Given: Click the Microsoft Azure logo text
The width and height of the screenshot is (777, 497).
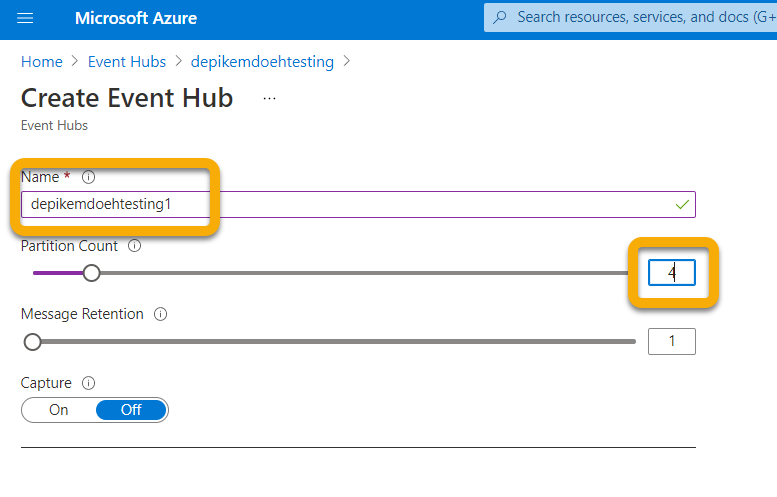Looking at the screenshot, I should click(x=136, y=18).
